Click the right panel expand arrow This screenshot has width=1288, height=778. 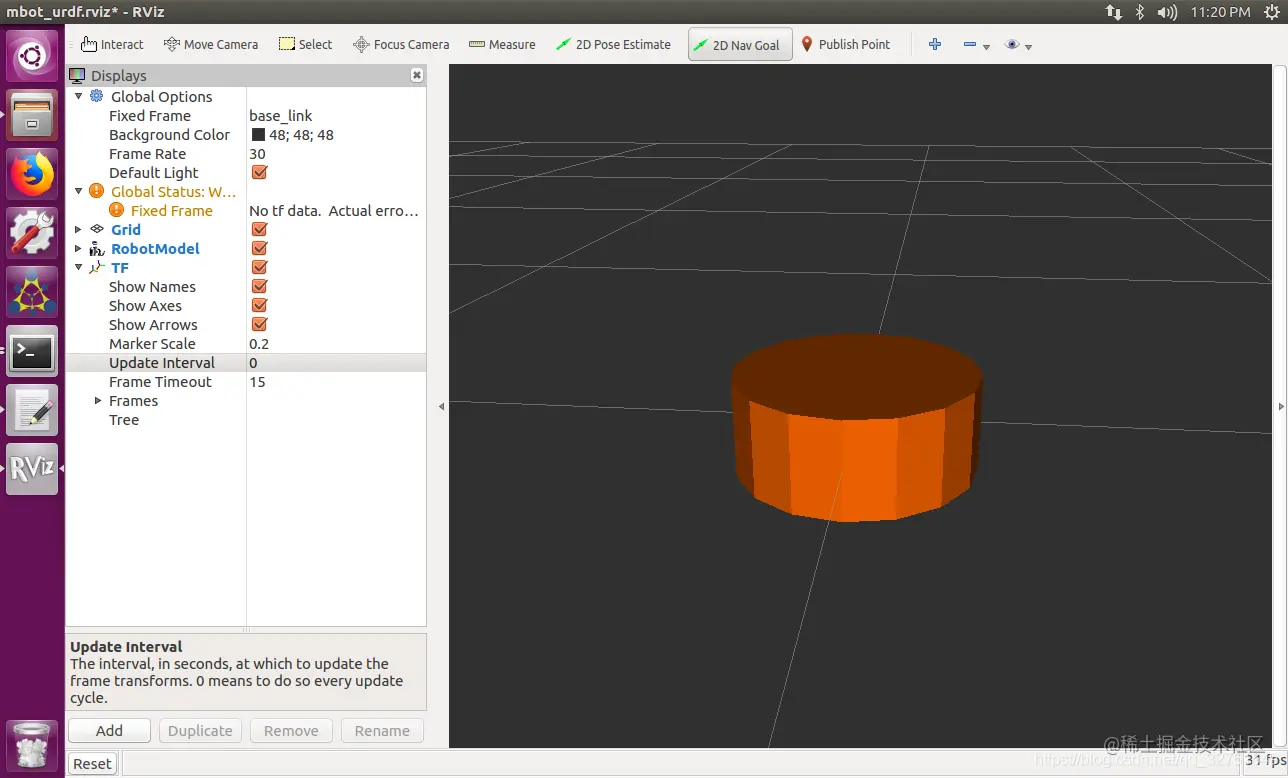tap(1282, 406)
